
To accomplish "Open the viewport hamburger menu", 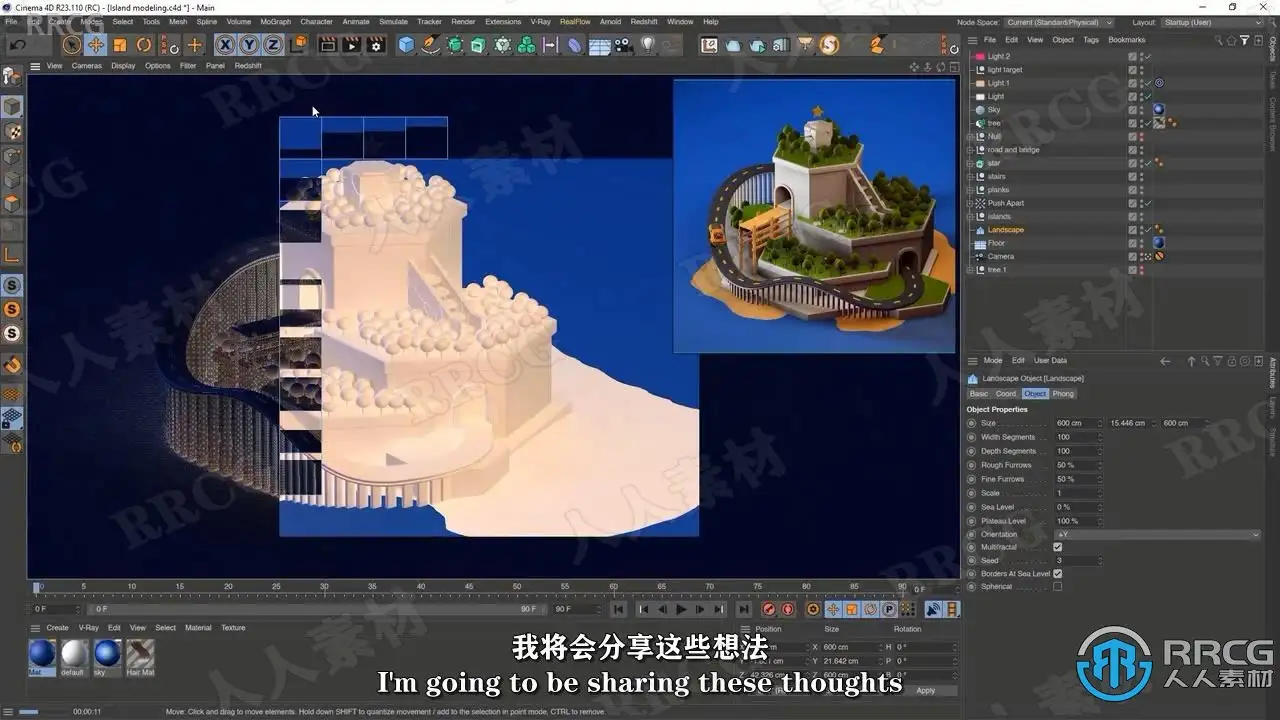I will tap(35, 66).
